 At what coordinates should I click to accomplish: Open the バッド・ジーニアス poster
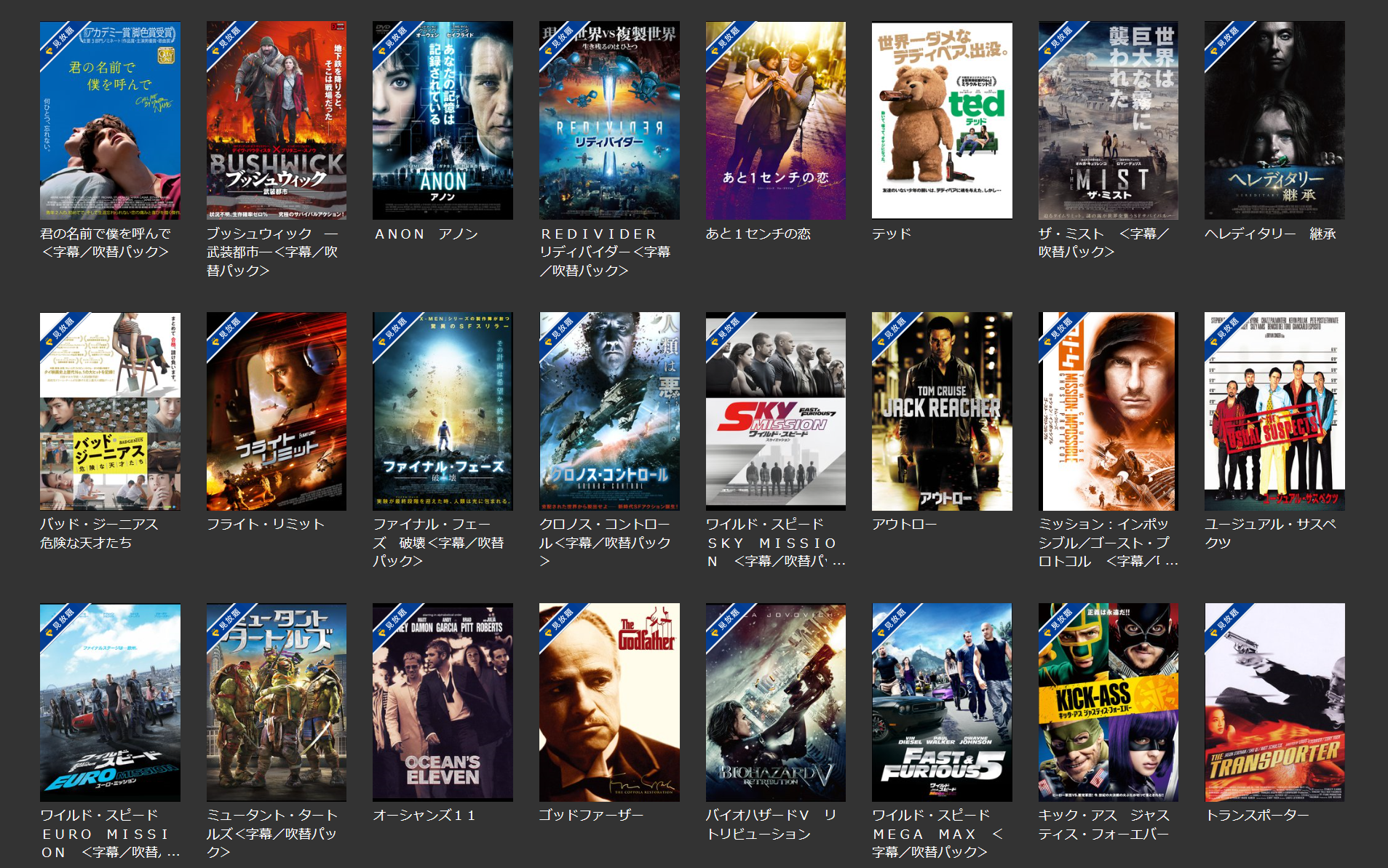pos(110,411)
